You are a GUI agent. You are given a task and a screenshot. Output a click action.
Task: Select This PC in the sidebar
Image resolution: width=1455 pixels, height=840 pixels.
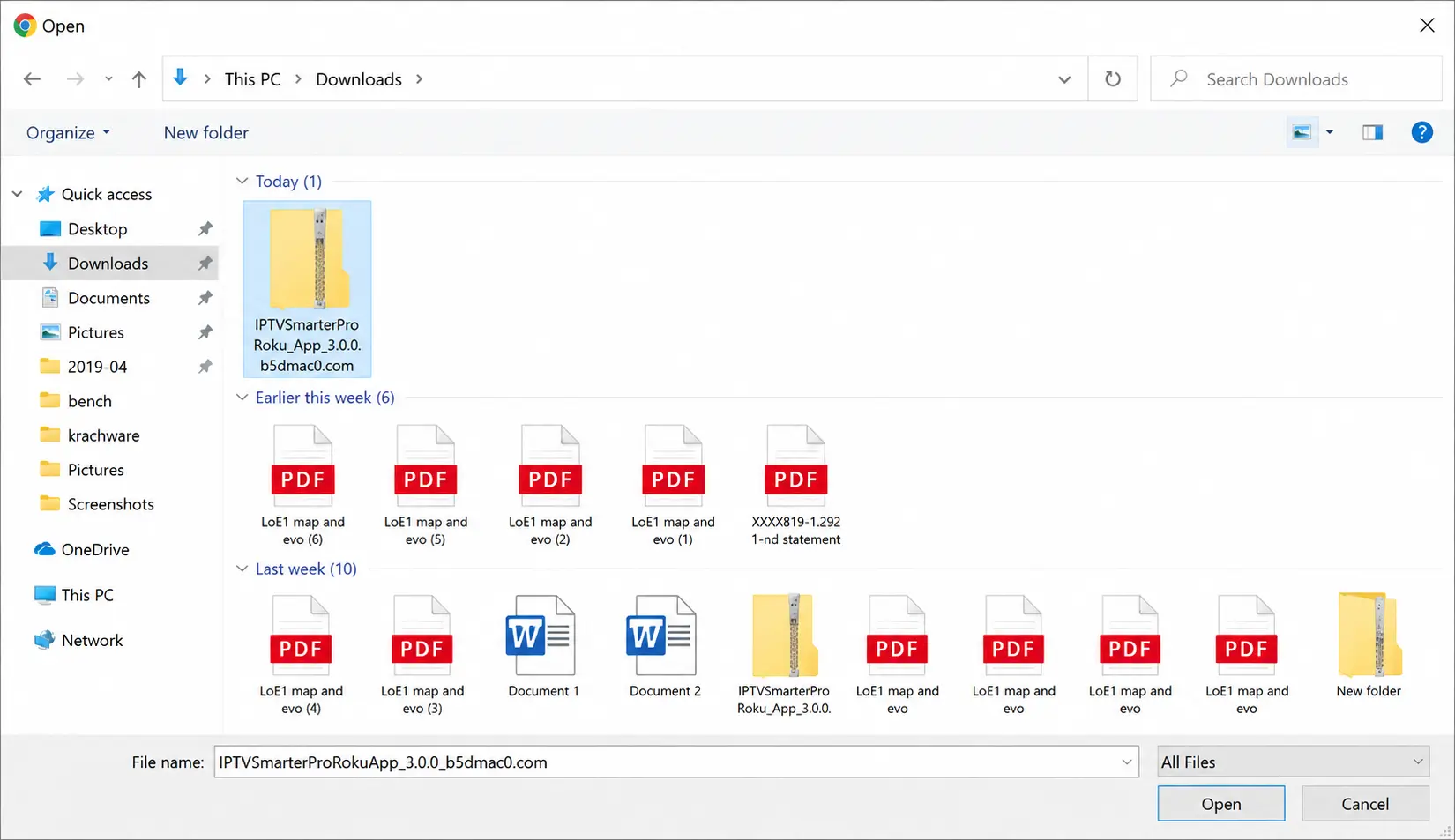click(87, 595)
